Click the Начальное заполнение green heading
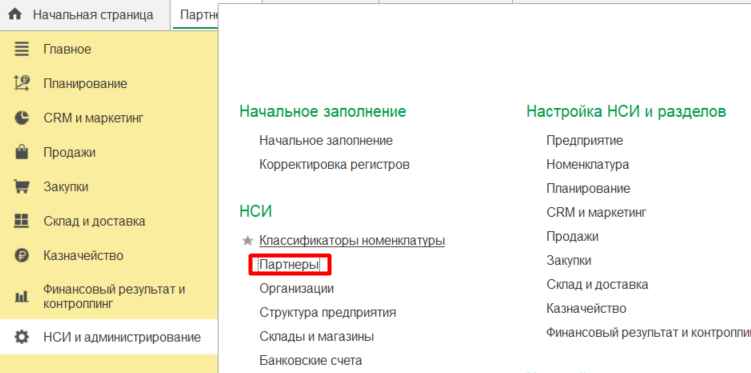The image size is (751, 373). (x=323, y=111)
